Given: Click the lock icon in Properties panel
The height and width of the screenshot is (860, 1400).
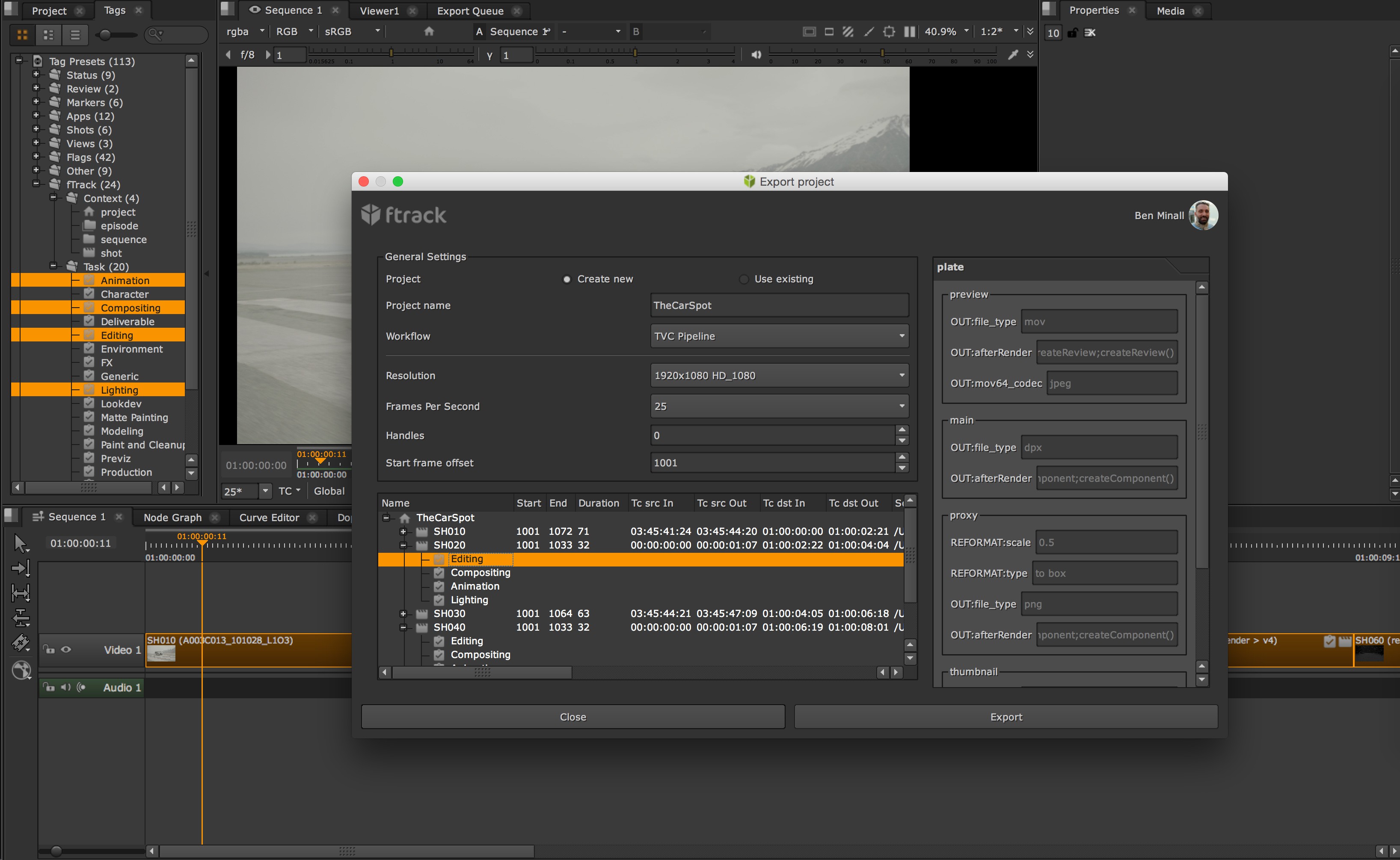Looking at the screenshot, I should point(1072,33).
